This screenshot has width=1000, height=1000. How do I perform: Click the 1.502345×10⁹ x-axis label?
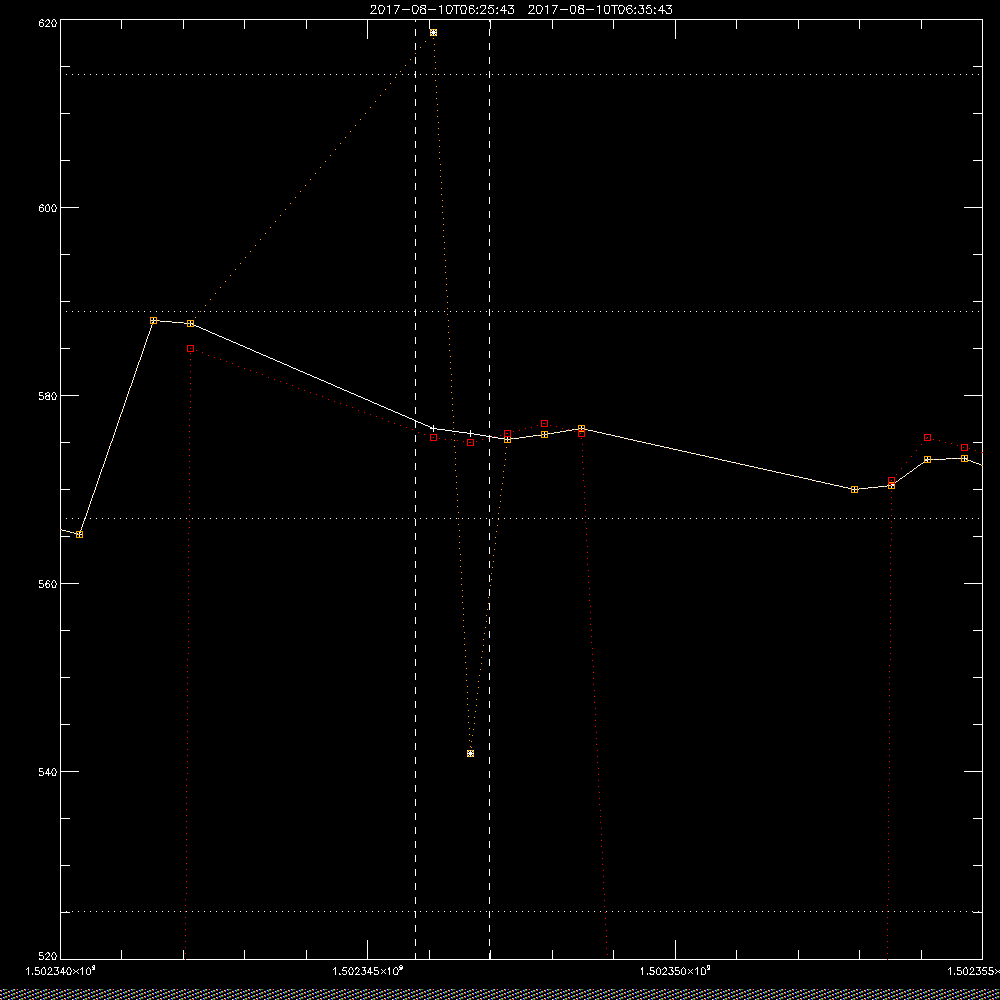(x=368, y=971)
